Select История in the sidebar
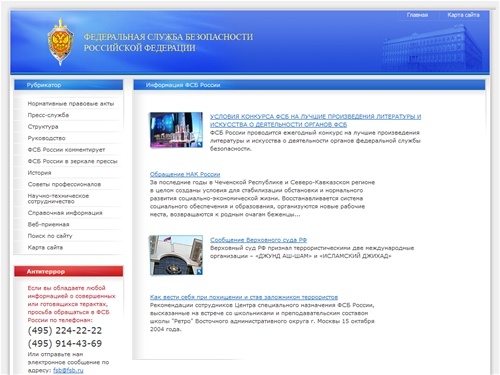Image resolution: width=500 pixels, height=375 pixels. point(39,173)
